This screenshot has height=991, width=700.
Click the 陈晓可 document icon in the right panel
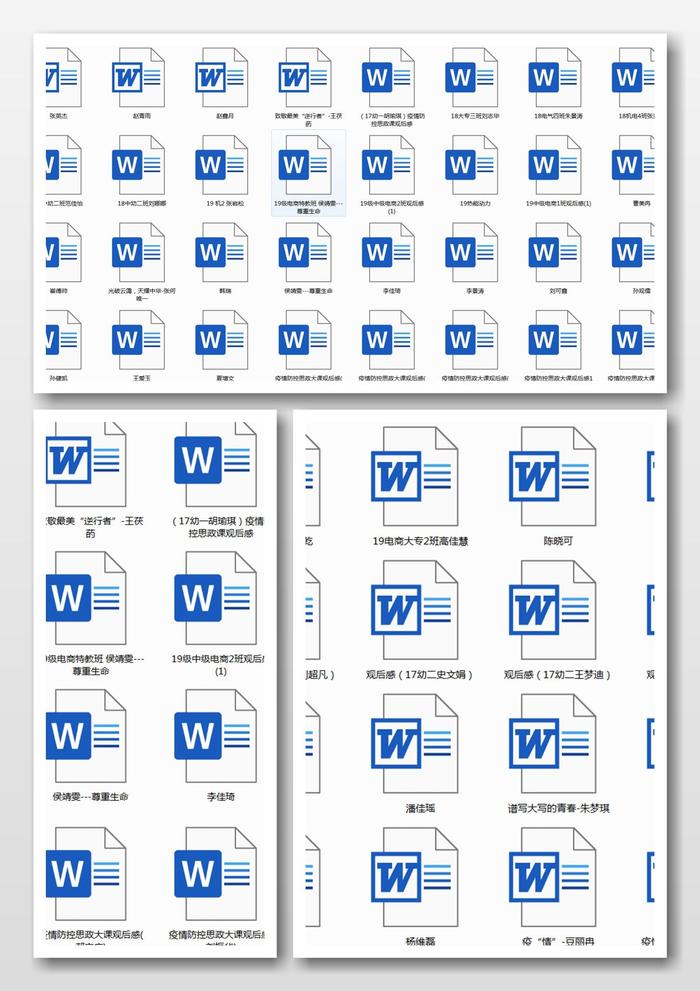553,477
